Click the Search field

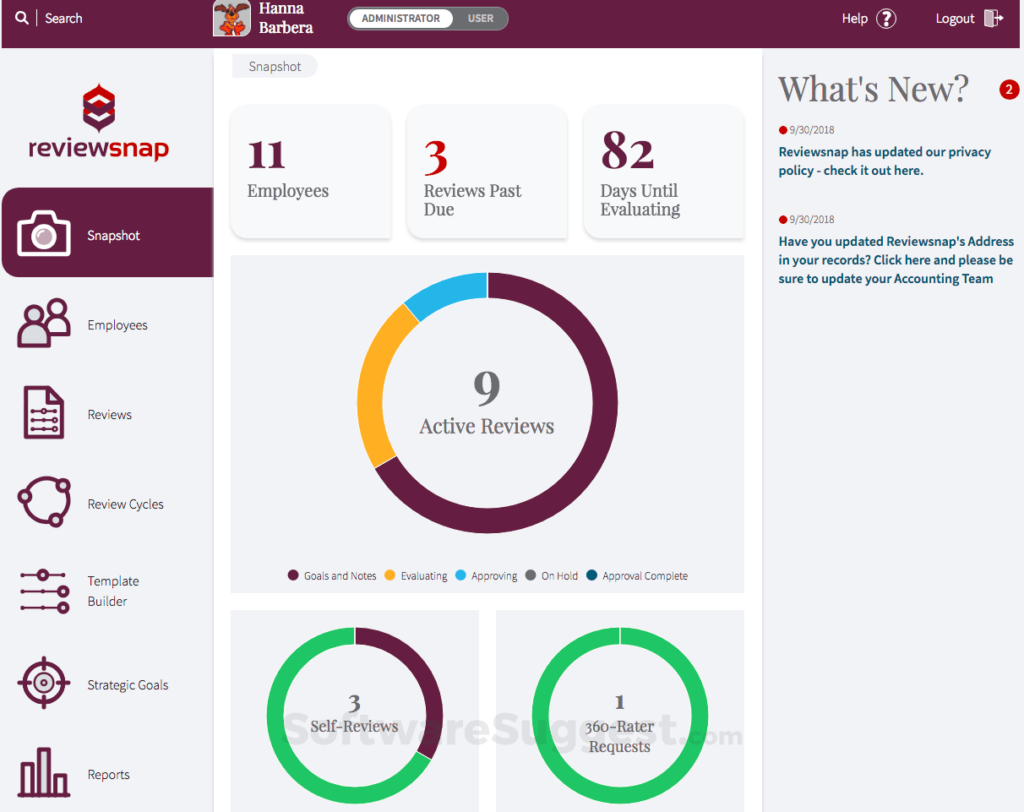click(x=63, y=18)
